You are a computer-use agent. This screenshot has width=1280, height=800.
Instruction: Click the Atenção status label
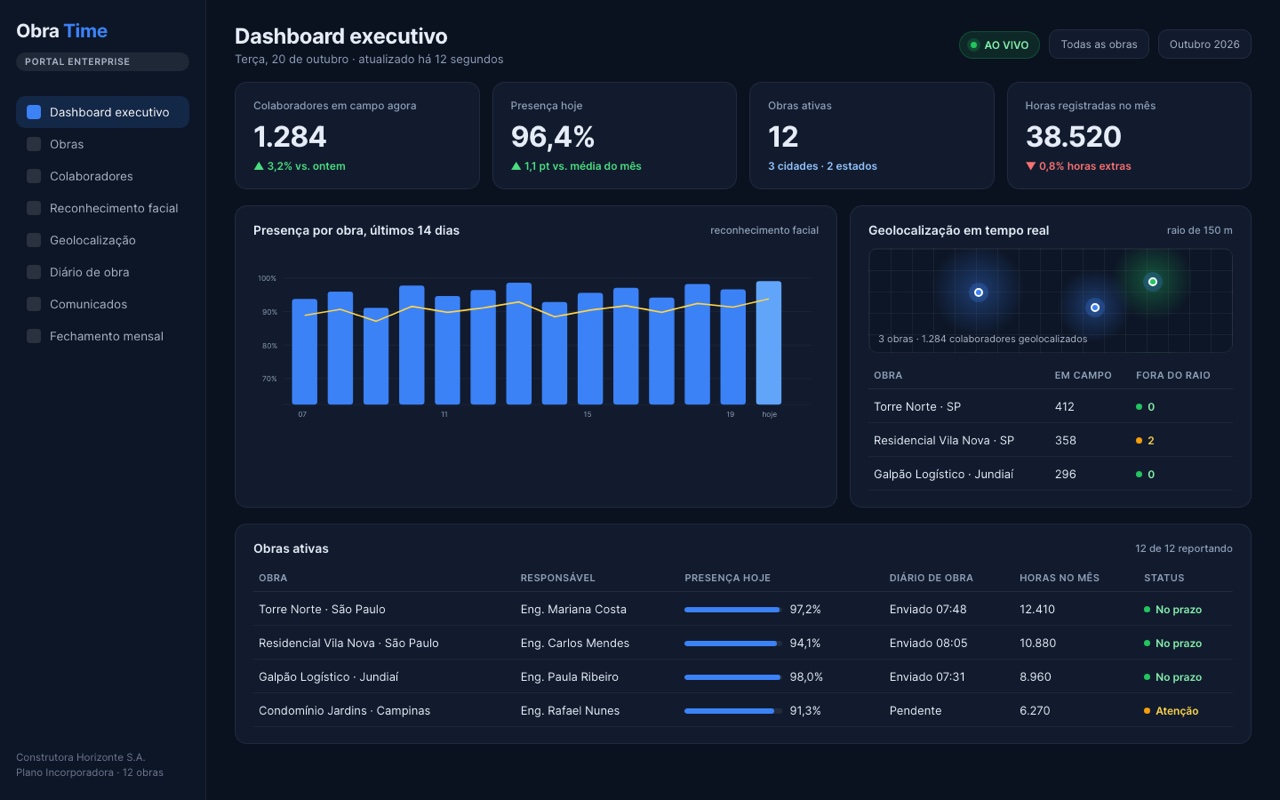click(x=1177, y=711)
